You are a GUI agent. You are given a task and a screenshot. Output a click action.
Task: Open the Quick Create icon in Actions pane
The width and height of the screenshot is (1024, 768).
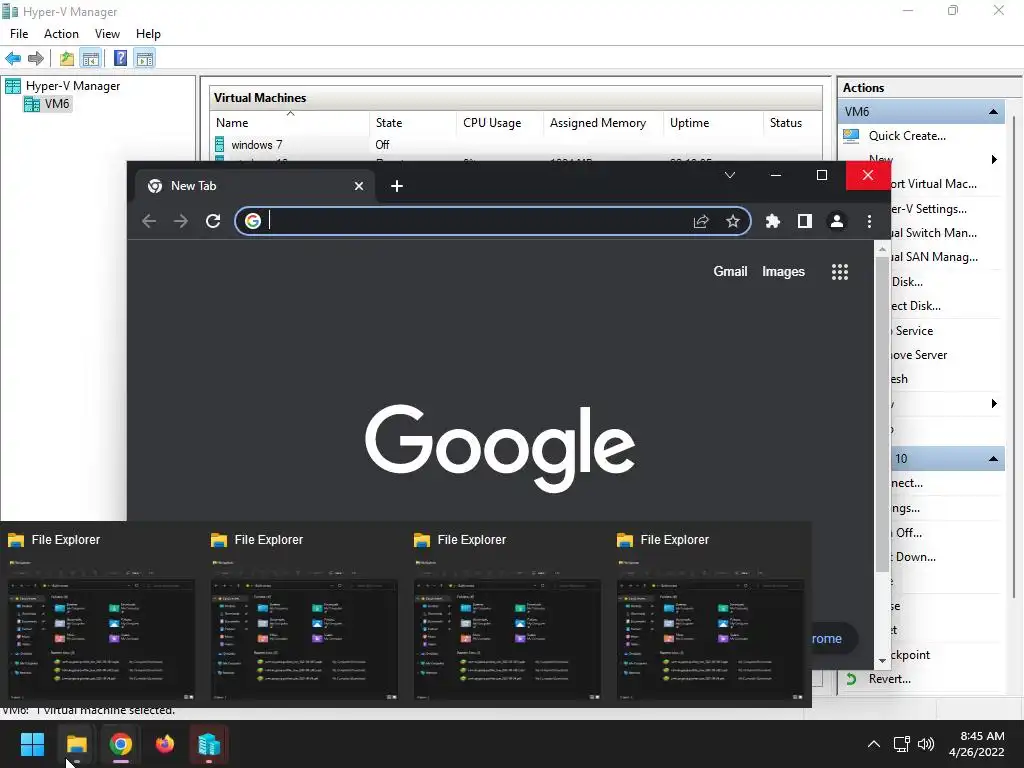coord(851,136)
